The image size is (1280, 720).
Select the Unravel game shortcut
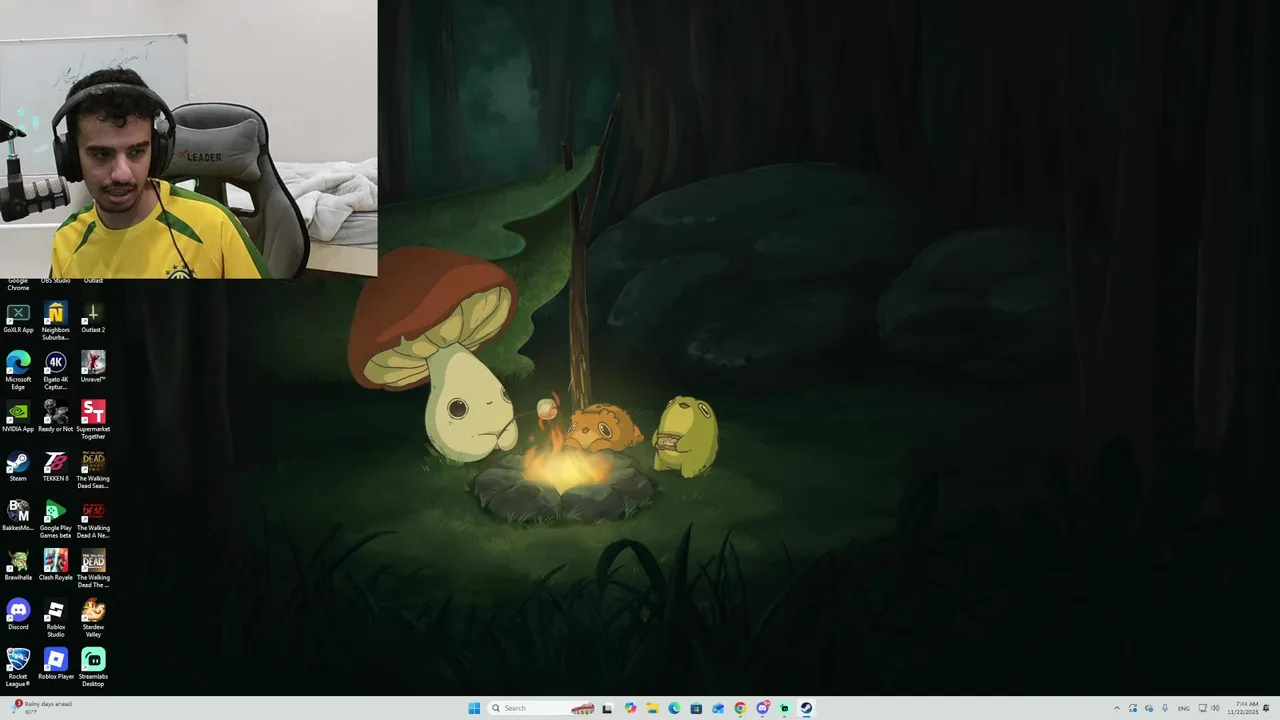[93, 367]
